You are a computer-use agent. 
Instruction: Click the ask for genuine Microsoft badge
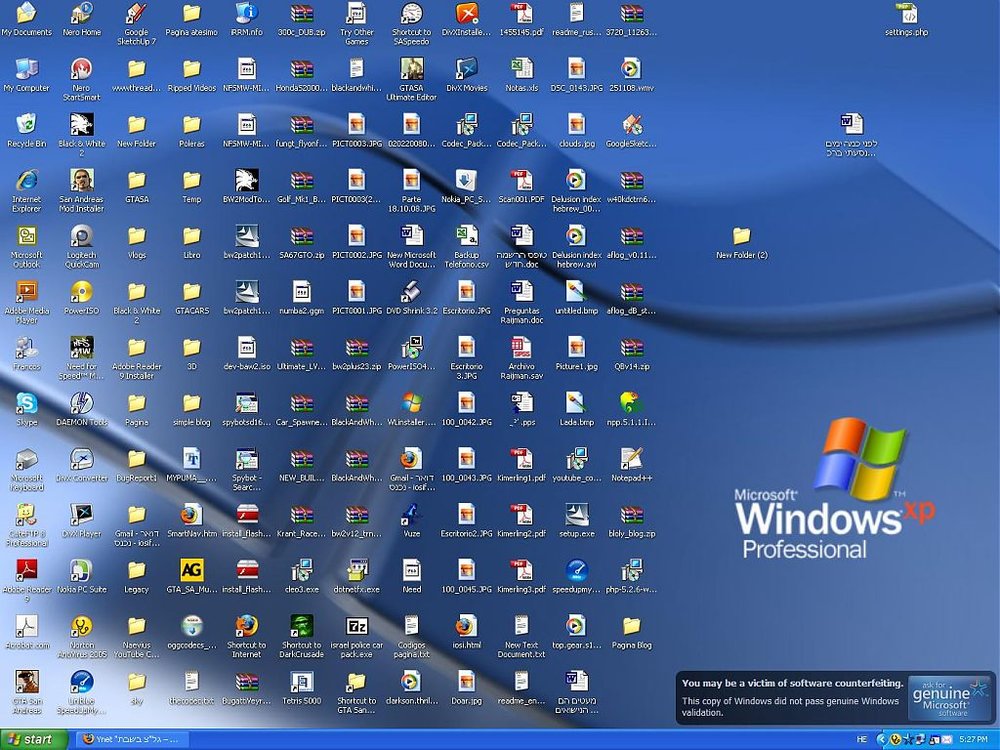coord(948,699)
